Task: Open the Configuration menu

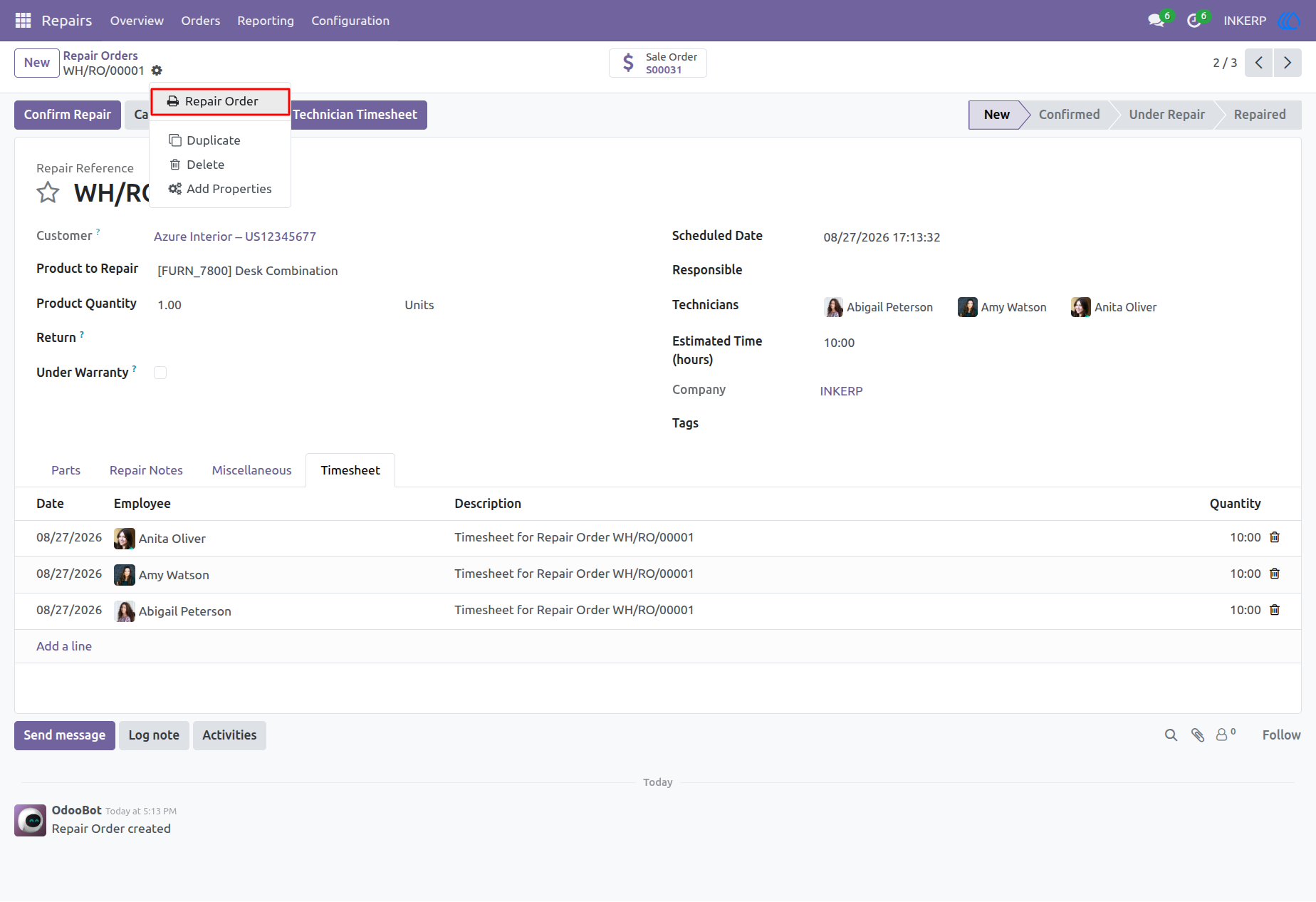Action: coord(350,21)
